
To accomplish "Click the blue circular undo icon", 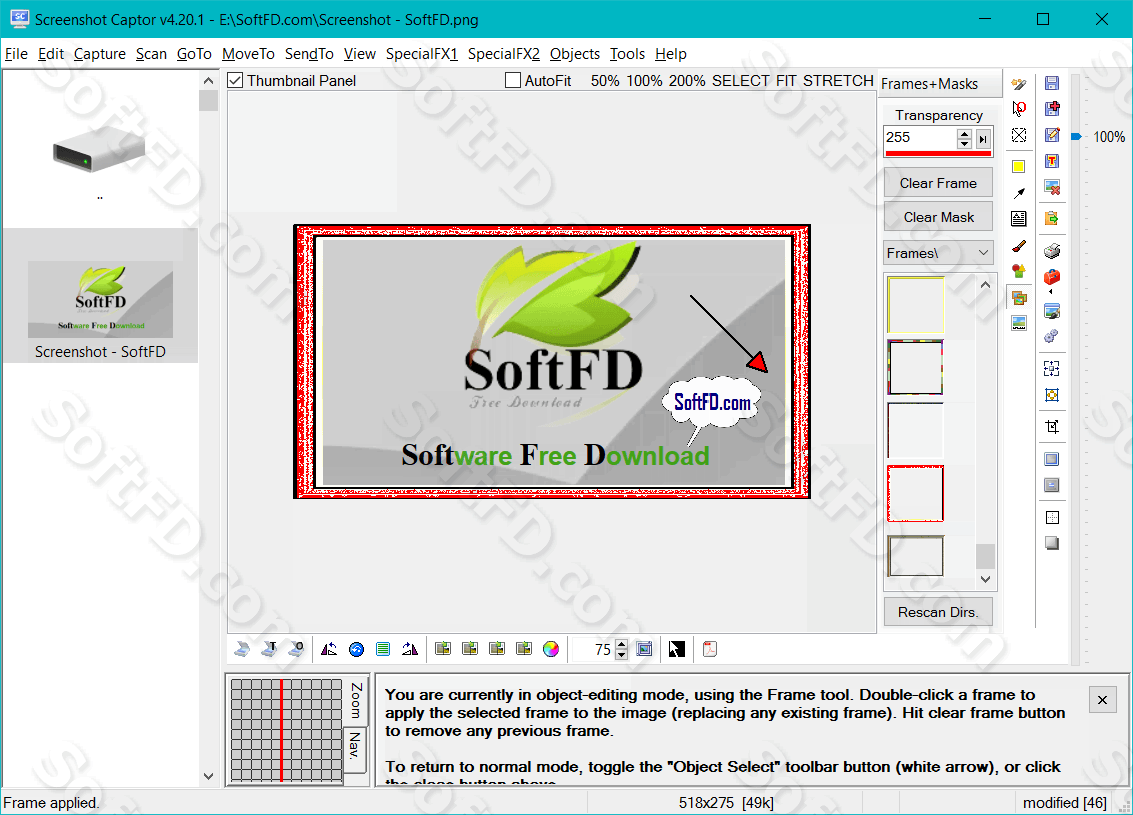I will tap(356, 650).
